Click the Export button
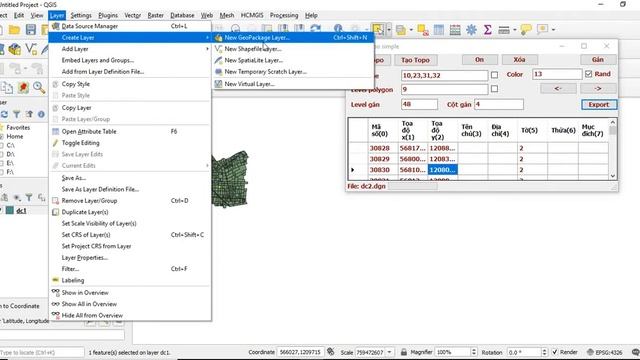The width and height of the screenshot is (640, 360). click(599, 104)
